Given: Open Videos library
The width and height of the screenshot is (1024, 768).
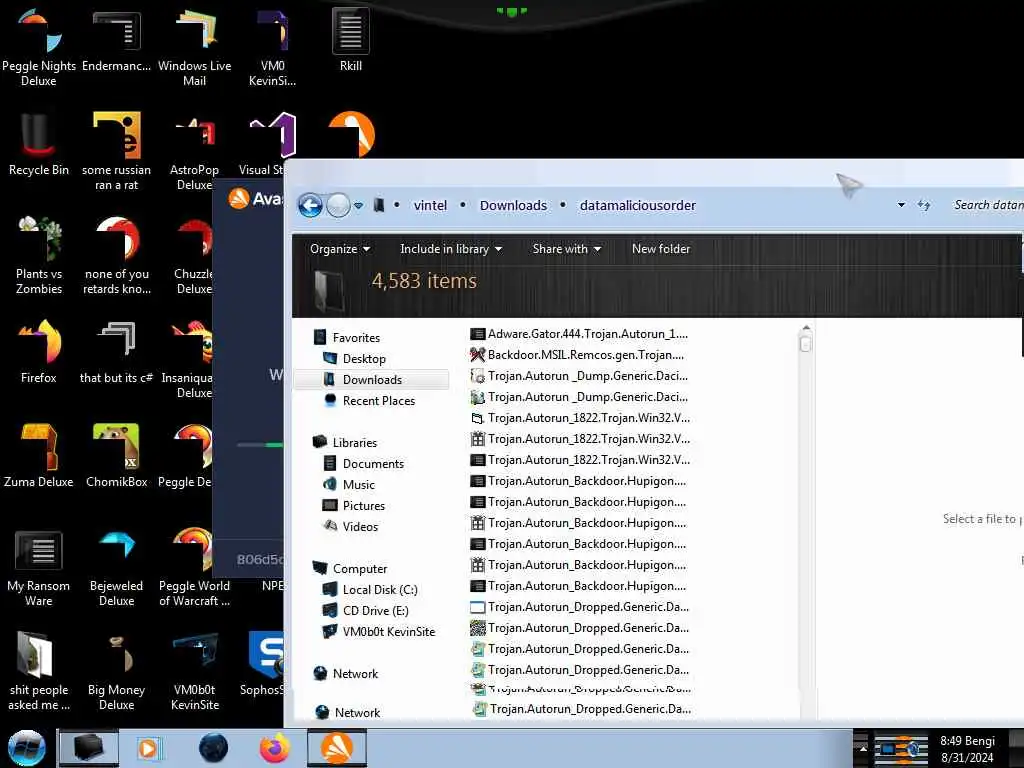Looking at the screenshot, I should pyautogui.click(x=360, y=526).
